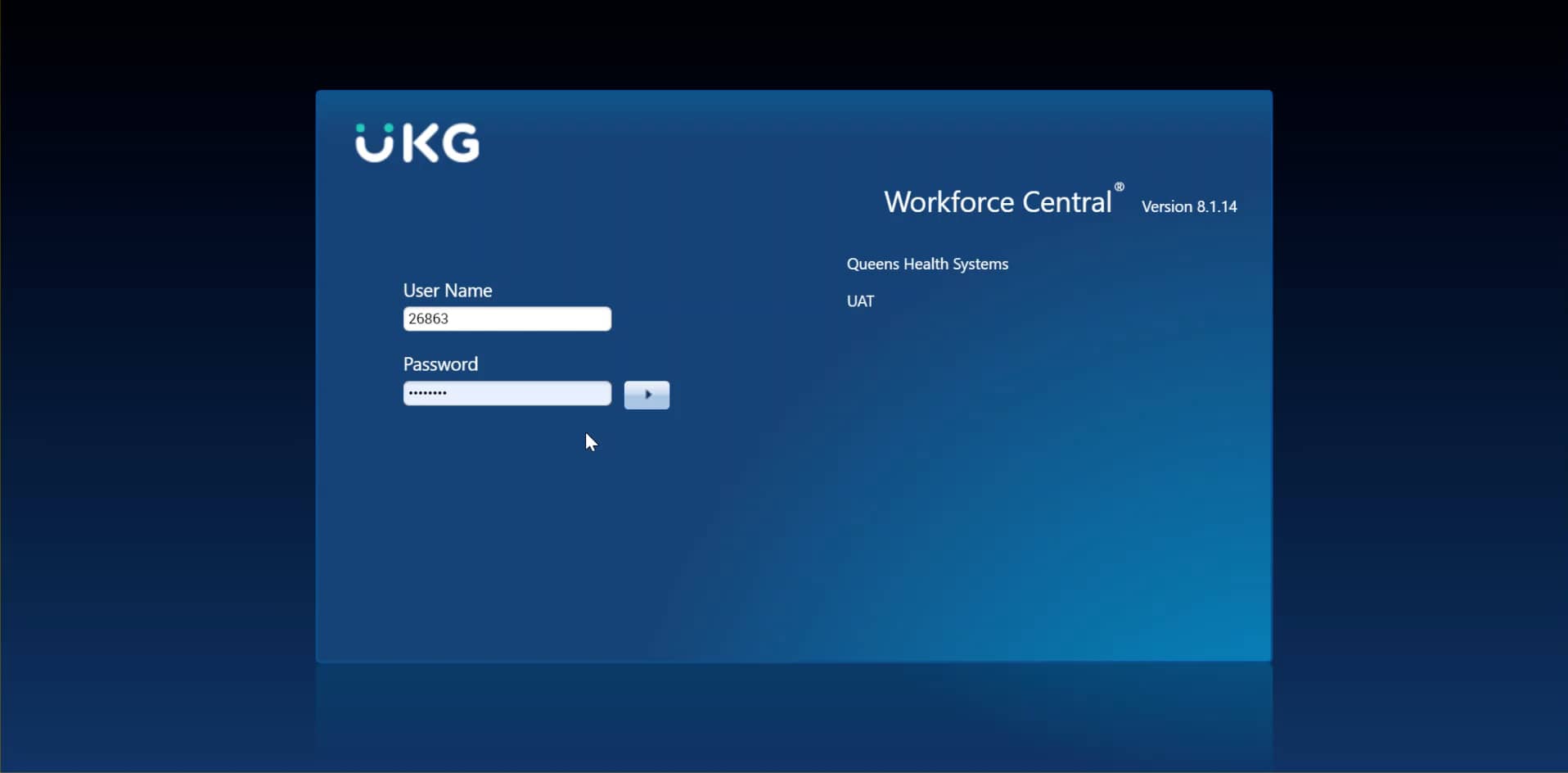Image resolution: width=1568 pixels, height=773 pixels.
Task: Open the UAT environment link
Action: point(860,301)
